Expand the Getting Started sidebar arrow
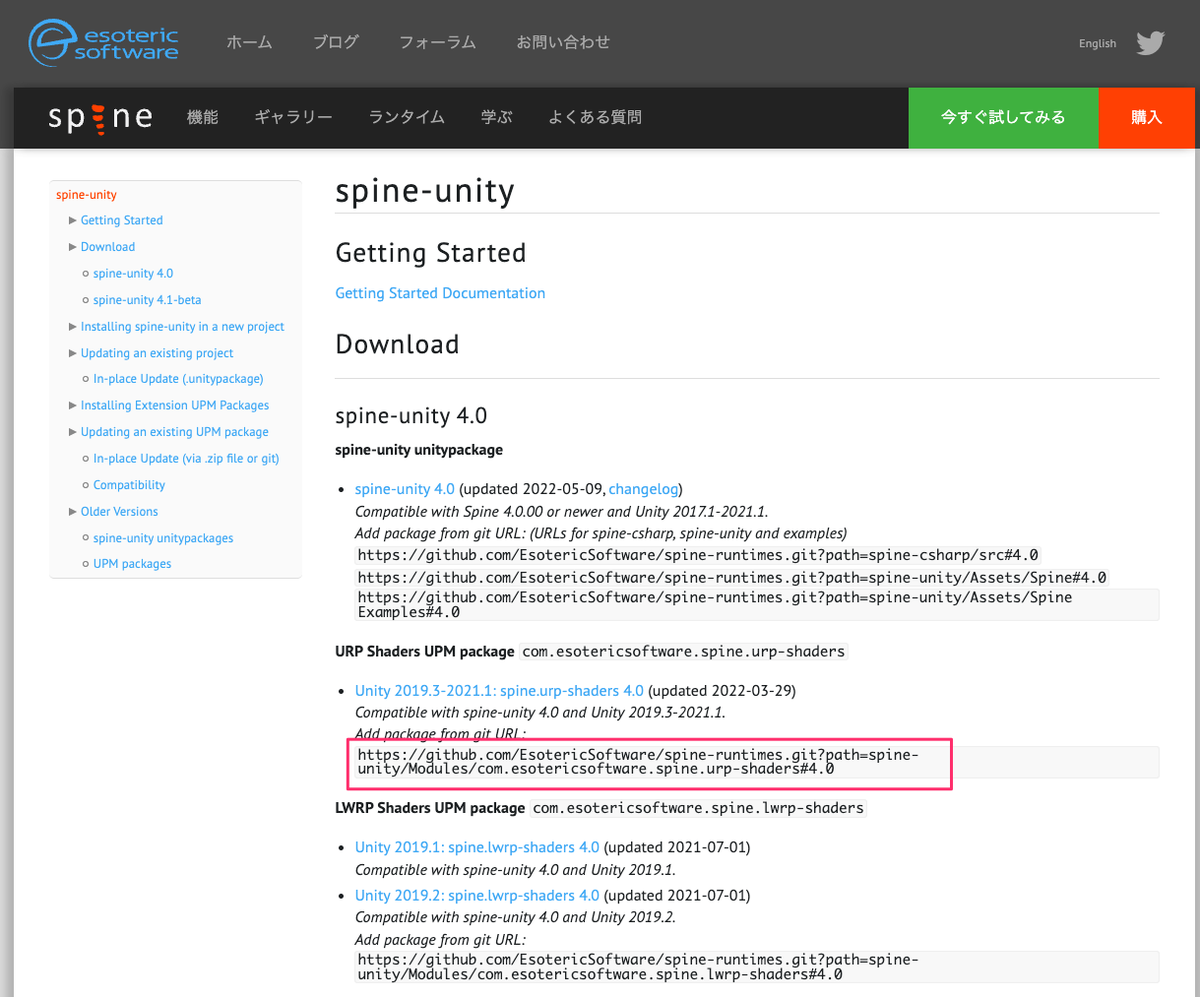 [73, 220]
